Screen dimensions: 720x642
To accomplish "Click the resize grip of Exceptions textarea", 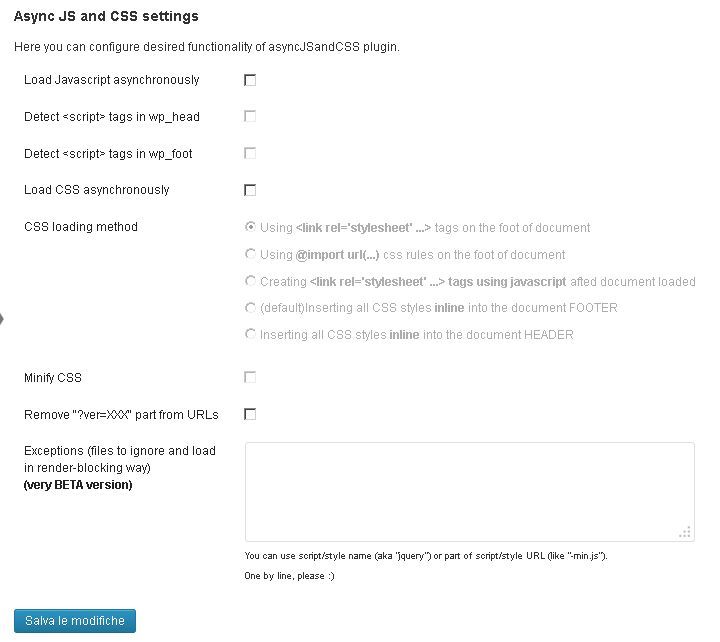I will pyautogui.click(x=685, y=532).
